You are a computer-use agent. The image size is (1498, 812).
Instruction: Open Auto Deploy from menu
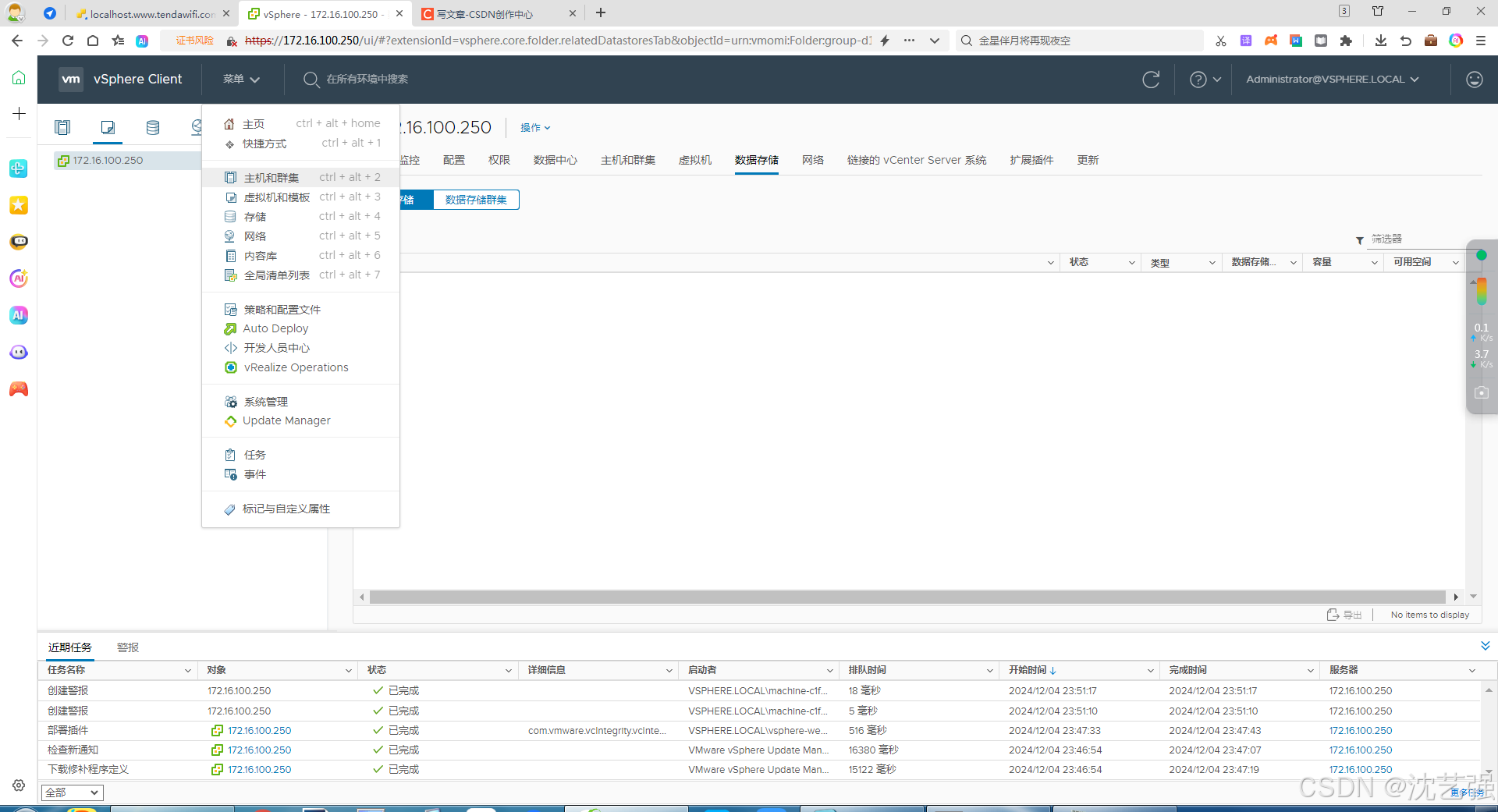[x=300, y=328]
